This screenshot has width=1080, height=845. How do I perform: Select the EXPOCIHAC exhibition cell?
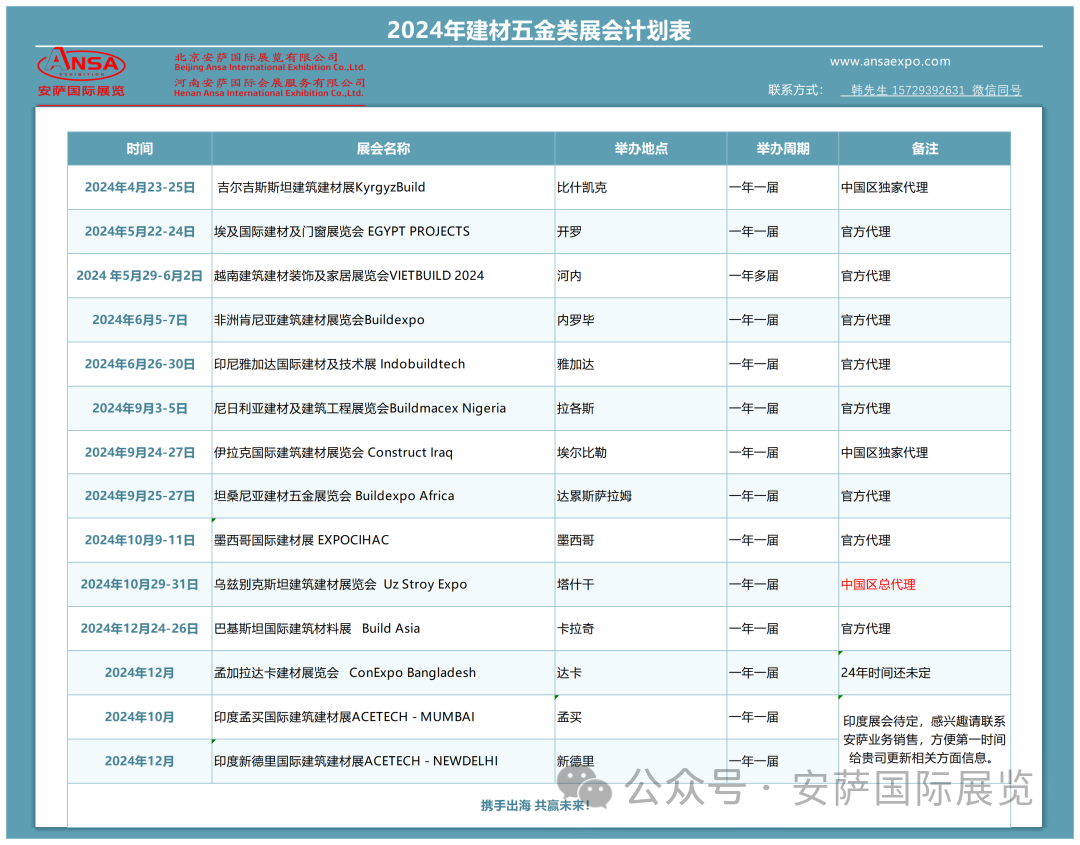tap(383, 540)
